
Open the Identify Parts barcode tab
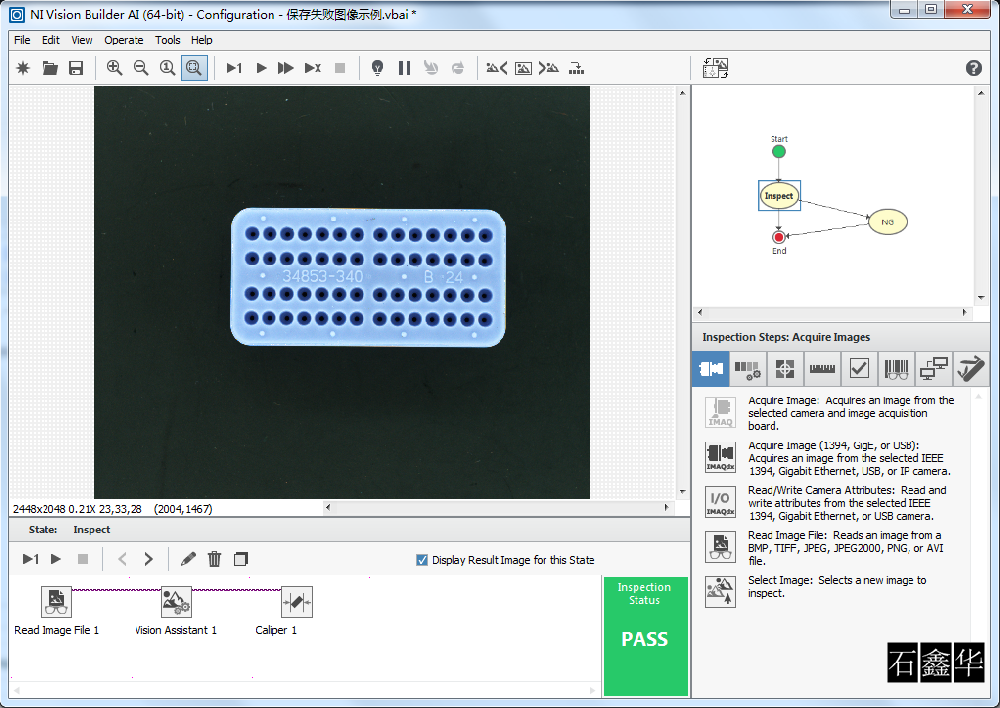tap(897, 369)
